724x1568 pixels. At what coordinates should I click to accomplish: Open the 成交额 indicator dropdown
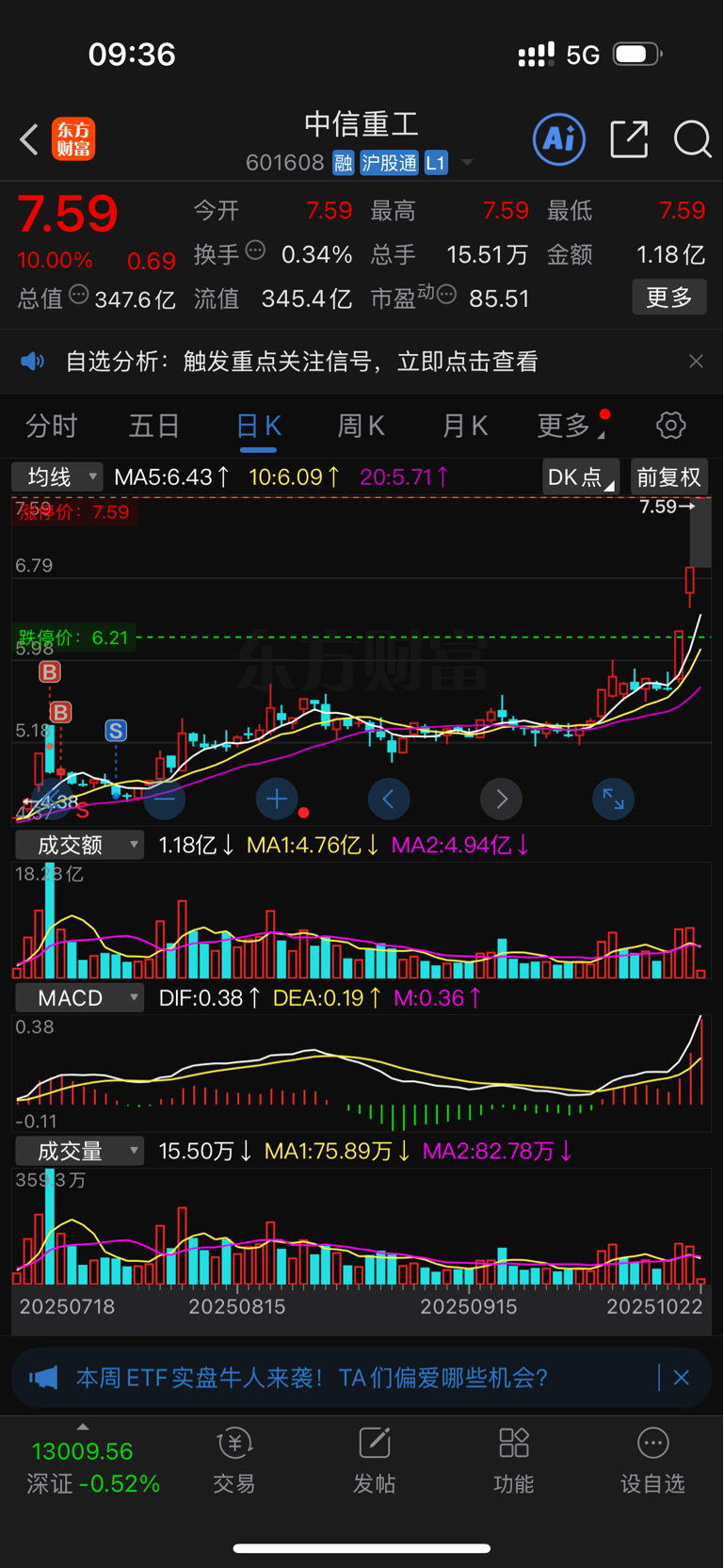pos(79,845)
